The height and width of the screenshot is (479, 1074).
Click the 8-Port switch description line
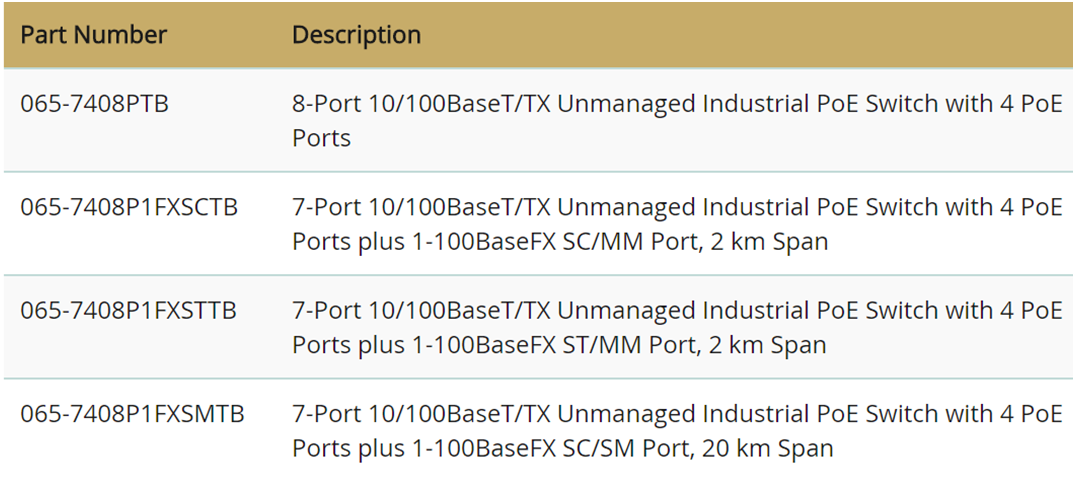click(x=677, y=104)
